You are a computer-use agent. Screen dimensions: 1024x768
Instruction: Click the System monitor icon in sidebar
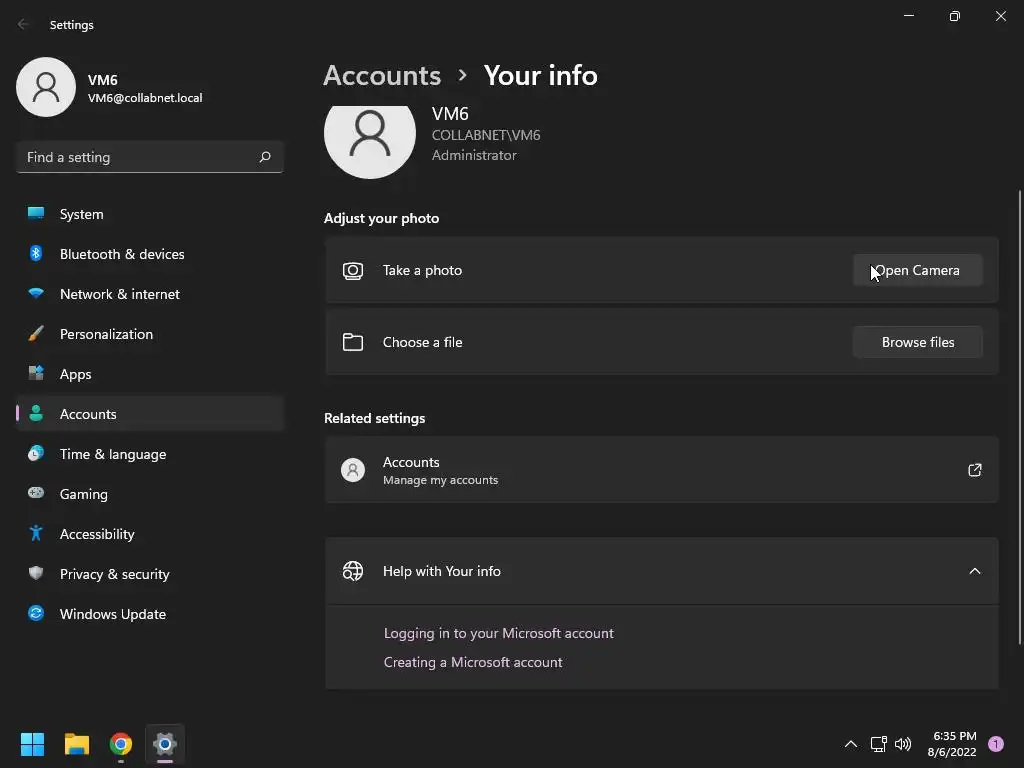(36, 214)
